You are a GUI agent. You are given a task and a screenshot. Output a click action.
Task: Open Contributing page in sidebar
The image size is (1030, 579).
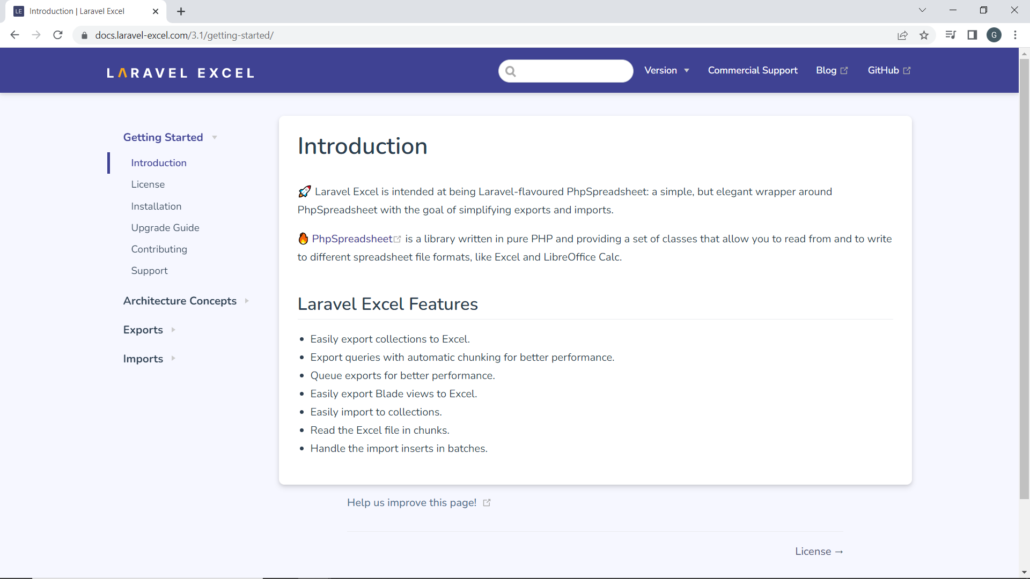click(x=159, y=249)
